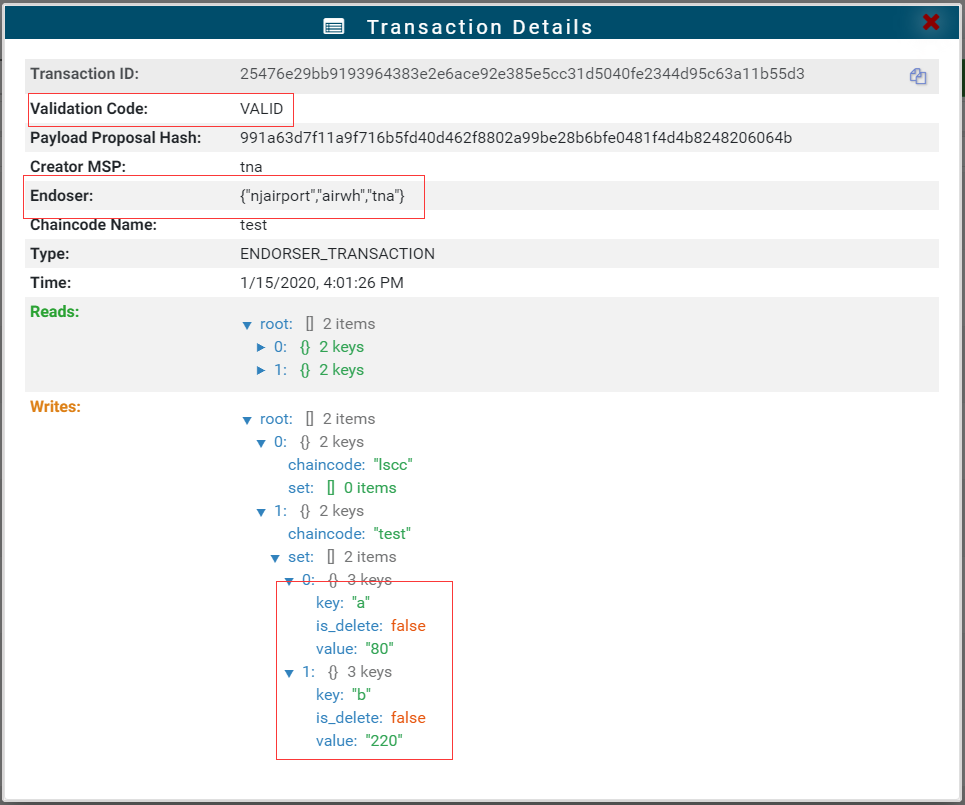Close the Transaction Details dialog
Image resolution: width=965 pixels, height=805 pixels.
coord(930,23)
